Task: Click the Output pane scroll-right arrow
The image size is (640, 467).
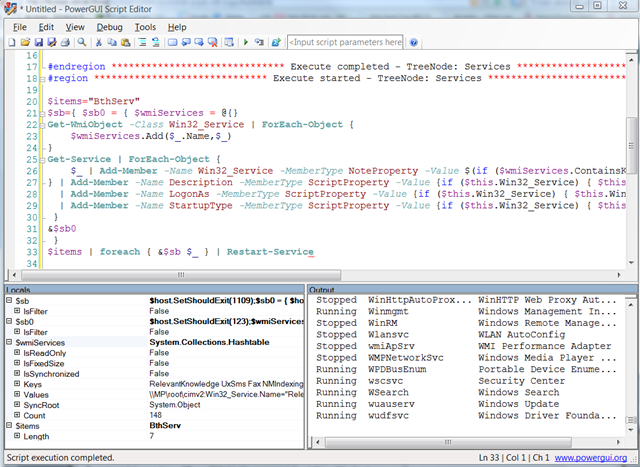Action: (x=619, y=442)
